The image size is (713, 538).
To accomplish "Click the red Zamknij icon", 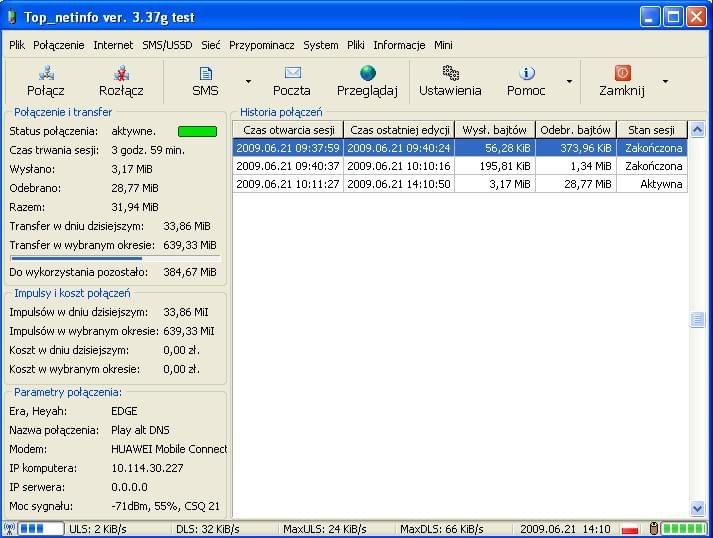I will pos(622,73).
